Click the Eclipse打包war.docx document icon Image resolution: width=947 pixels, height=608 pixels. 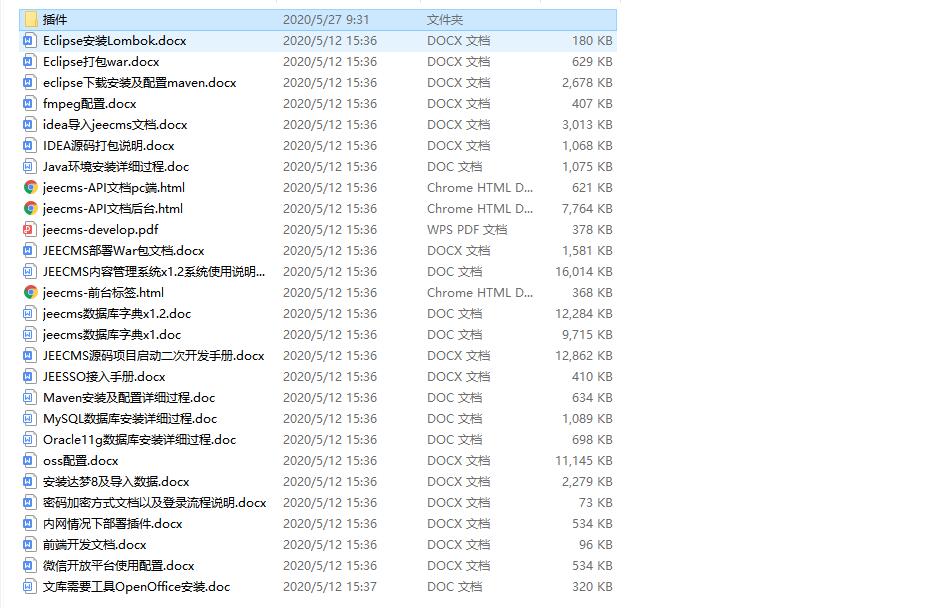pos(29,62)
